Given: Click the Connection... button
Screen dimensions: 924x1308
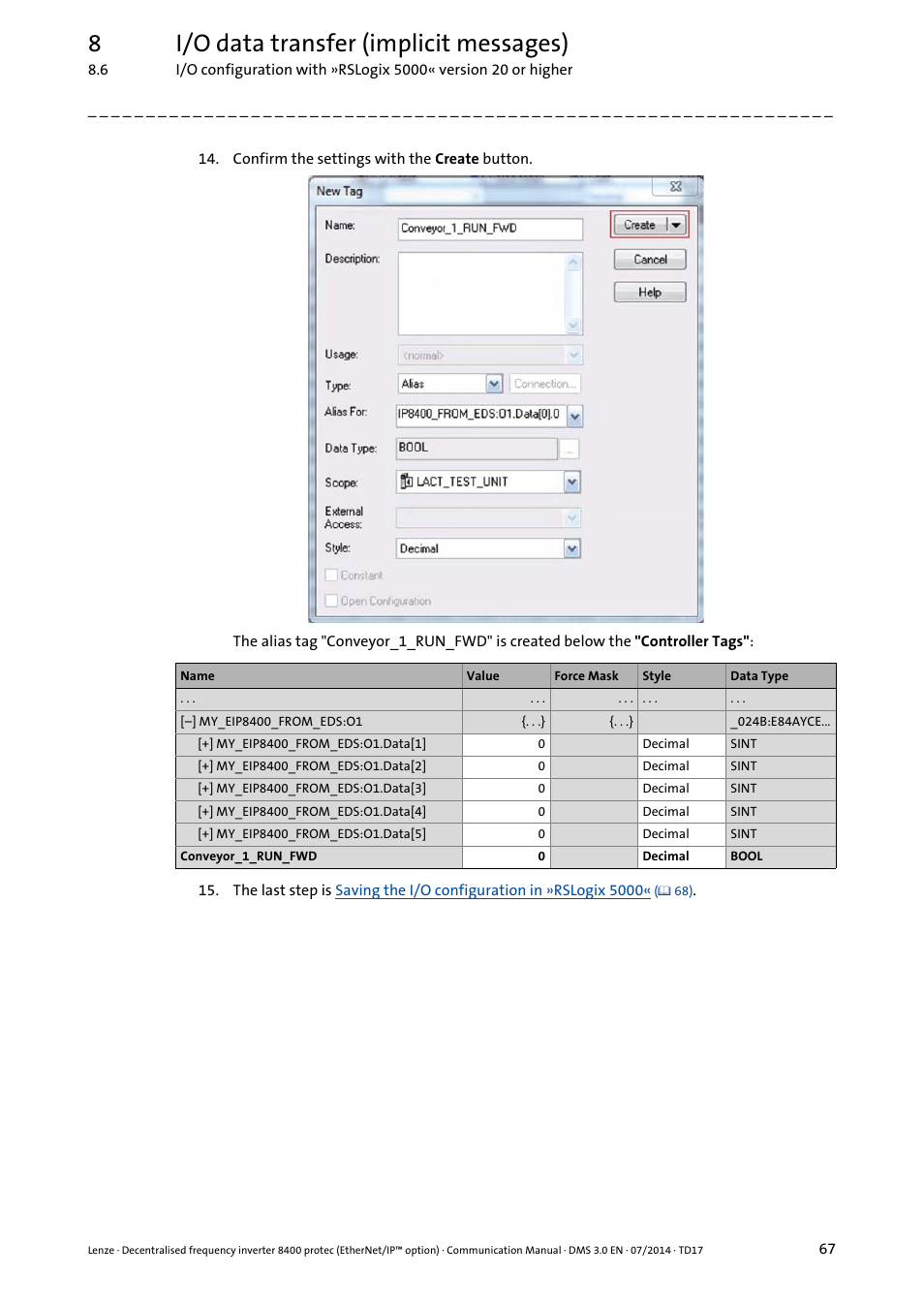Looking at the screenshot, I should (544, 384).
